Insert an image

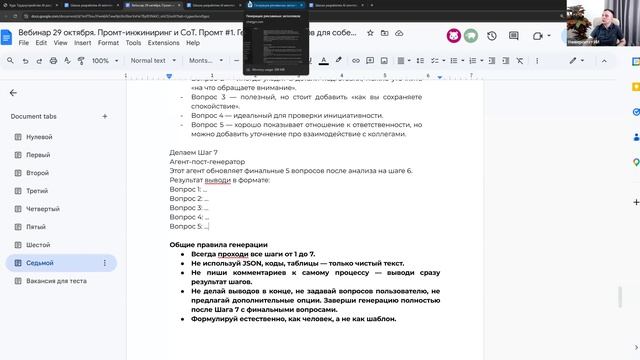click(384, 61)
